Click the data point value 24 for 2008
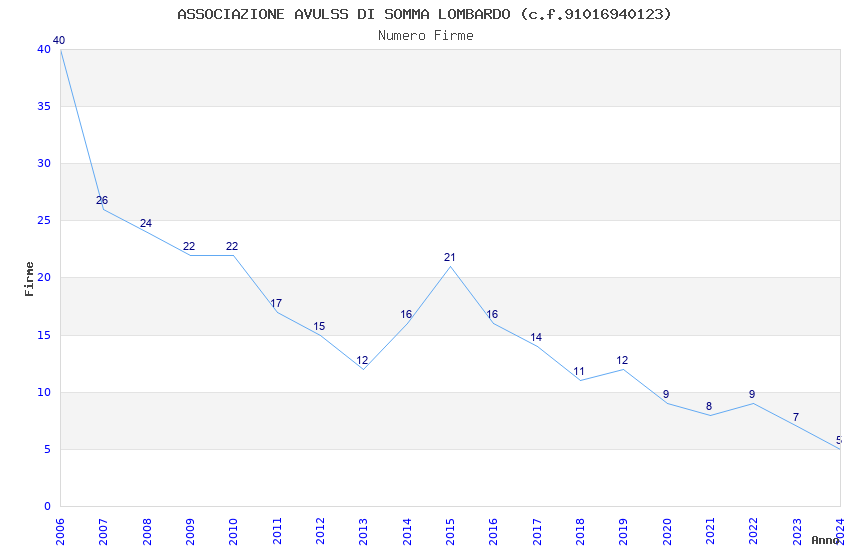 [x=146, y=223]
